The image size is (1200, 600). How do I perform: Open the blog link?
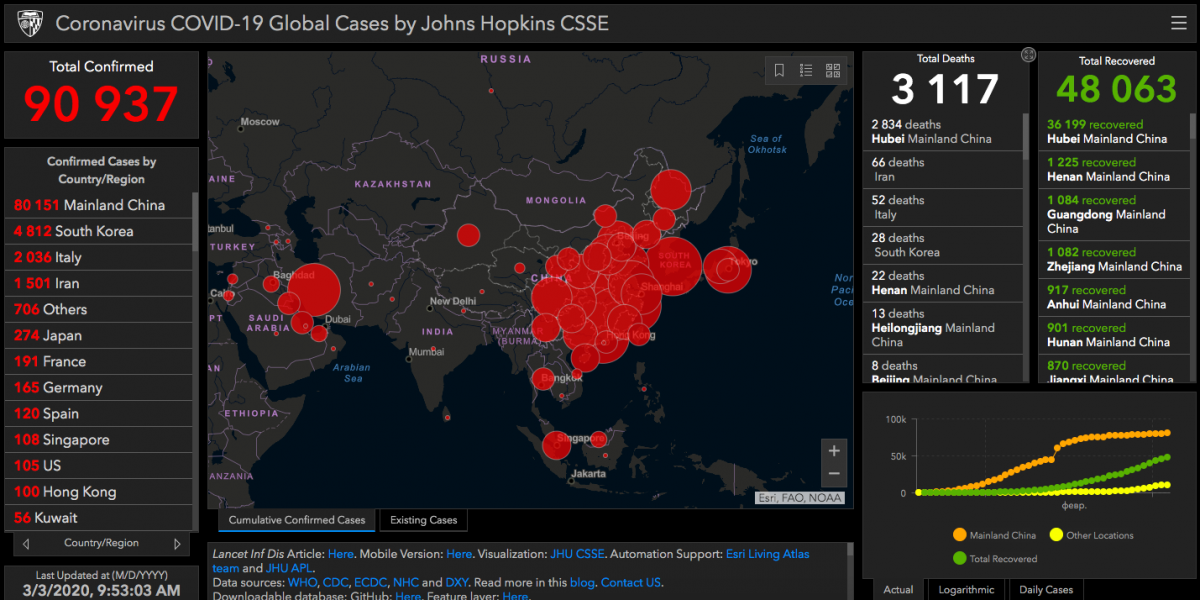(582, 582)
